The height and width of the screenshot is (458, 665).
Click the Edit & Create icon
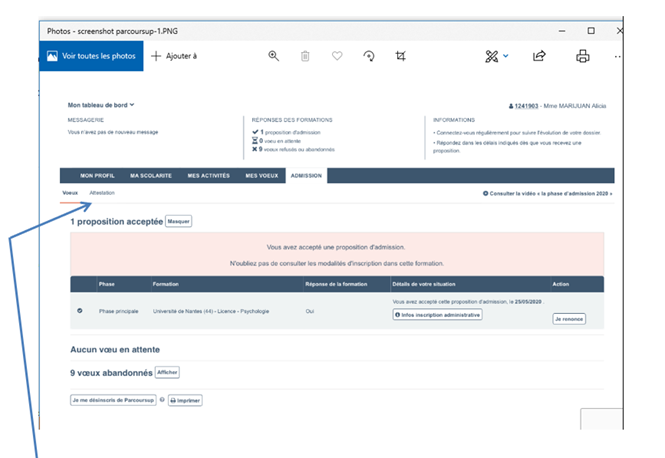tap(491, 56)
